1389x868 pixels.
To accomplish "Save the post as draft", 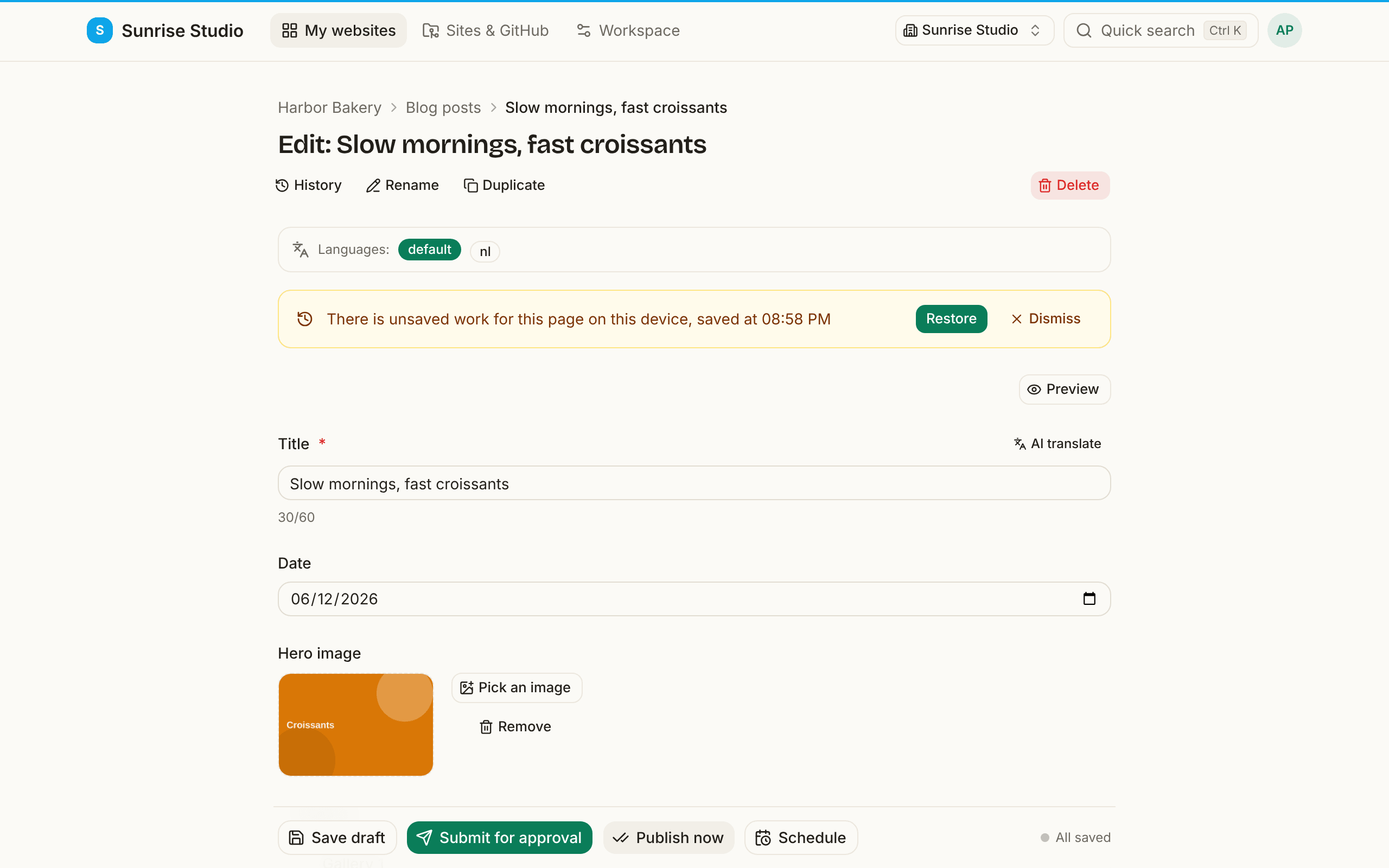I will [x=337, y=838].
